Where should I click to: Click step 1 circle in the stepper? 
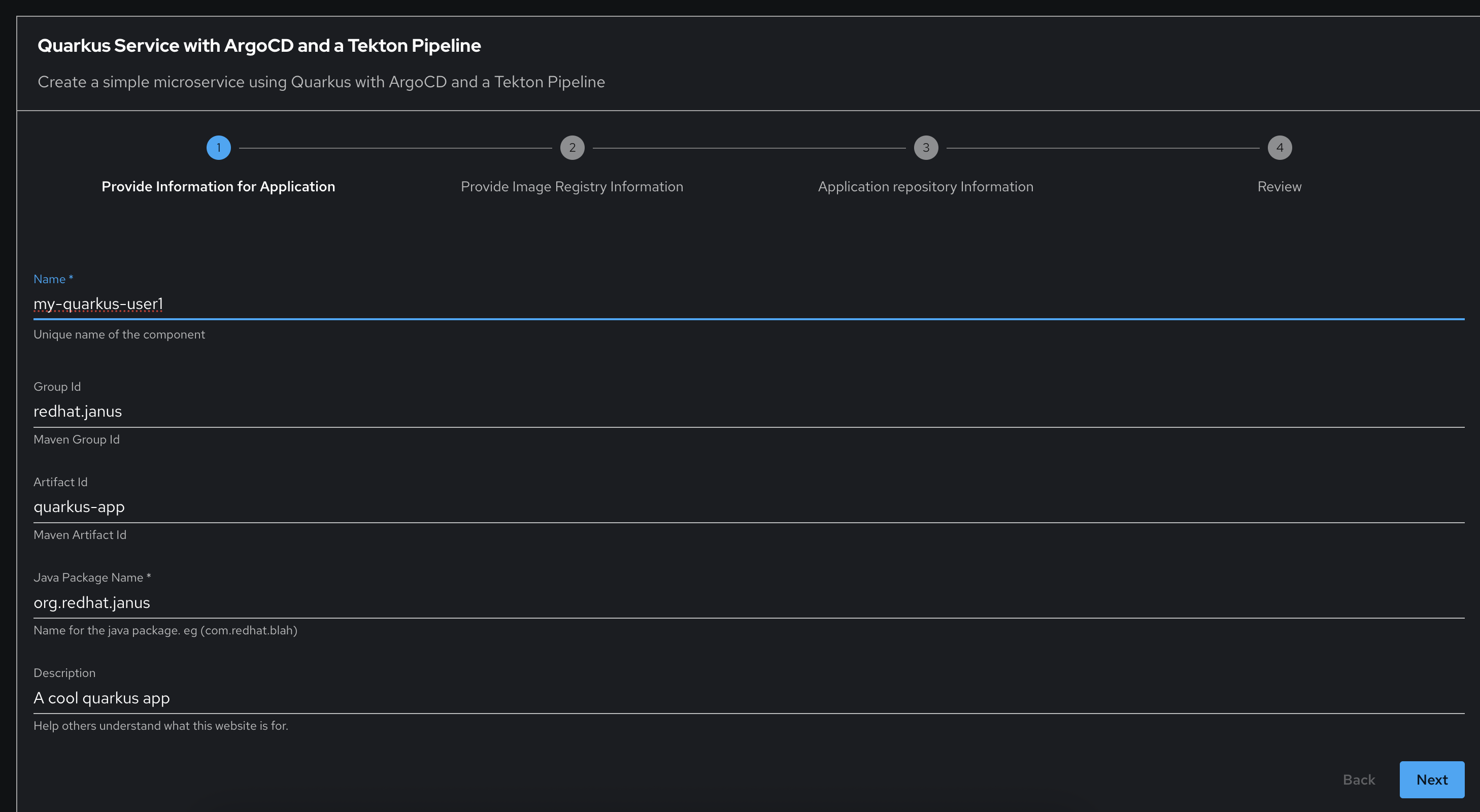[218, 148]
